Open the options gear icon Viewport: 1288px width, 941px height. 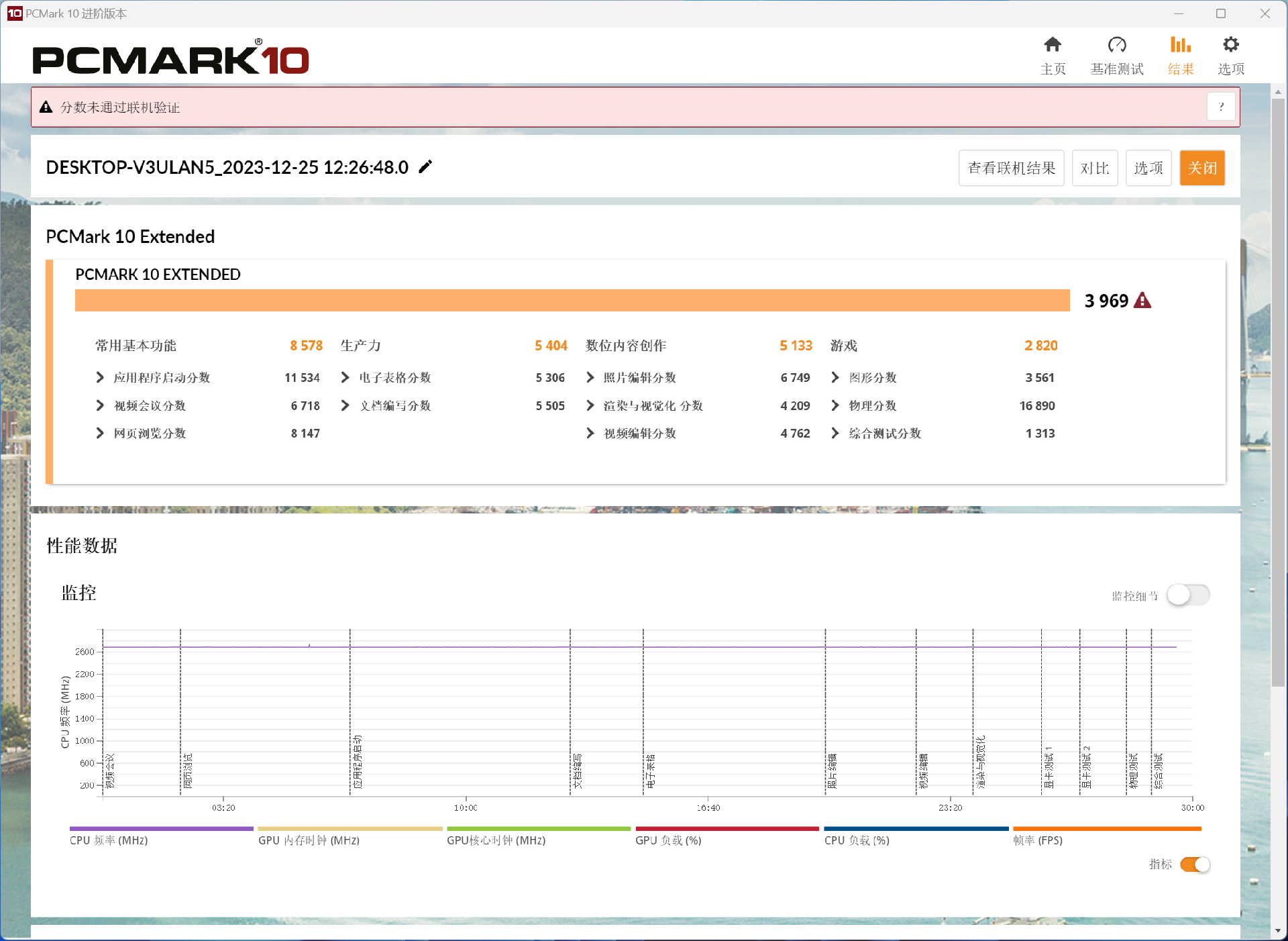pyautogui.click(x=1230, y=45)
